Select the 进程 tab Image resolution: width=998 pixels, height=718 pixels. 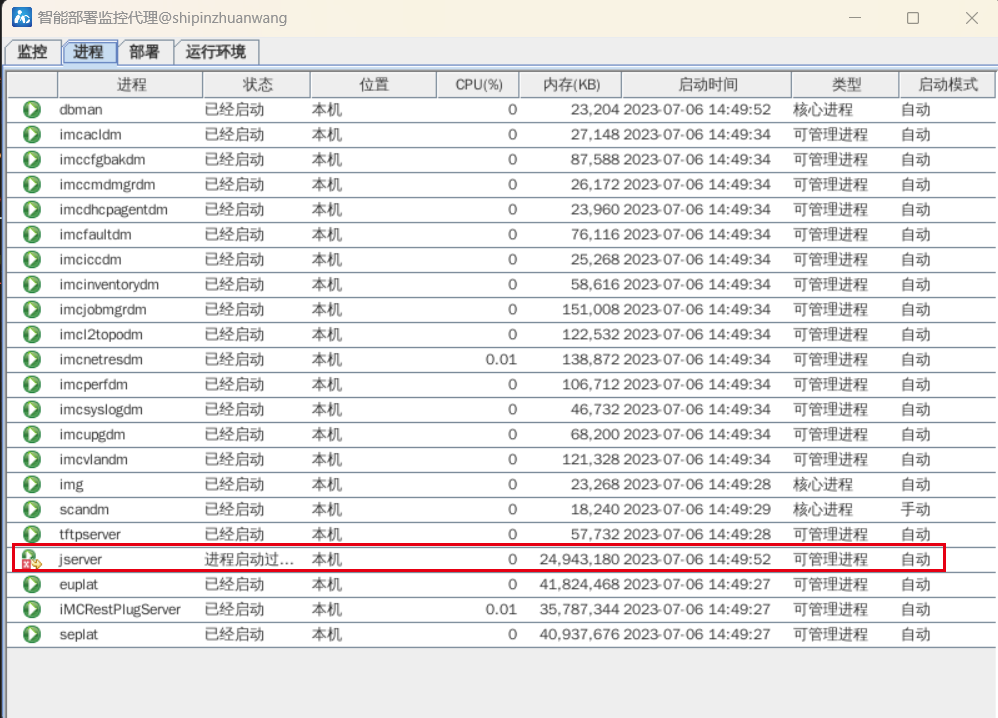click(x=88, y=52)
